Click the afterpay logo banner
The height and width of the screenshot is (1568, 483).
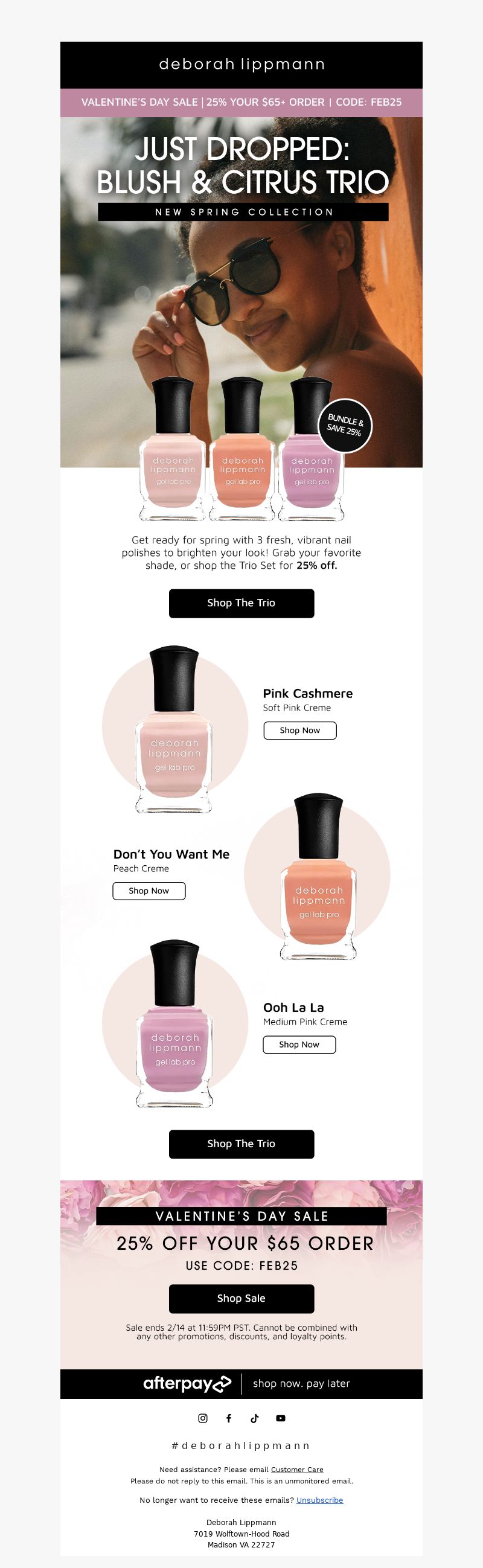[x=241, y=1384]
